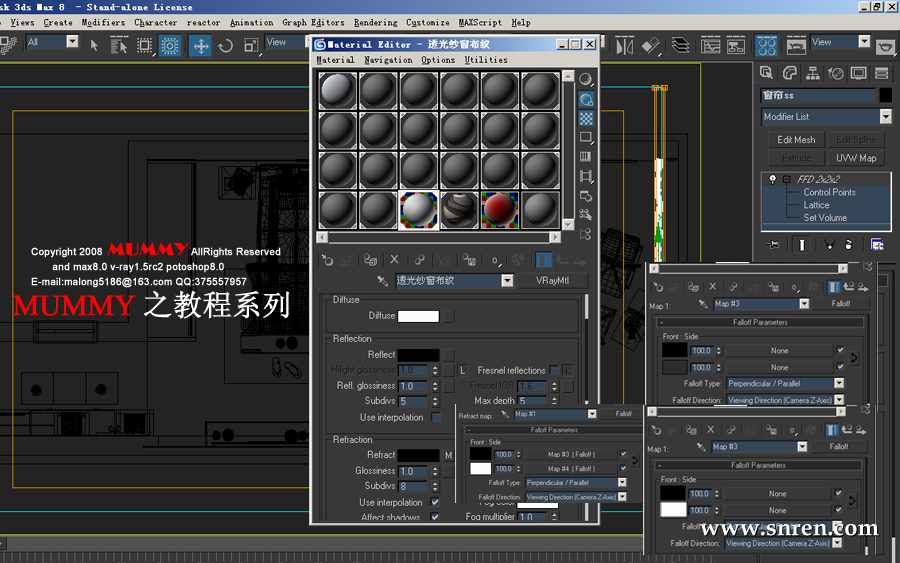Open Material Editor's Utilities menu
900x563 pixels.
[486, 60]
